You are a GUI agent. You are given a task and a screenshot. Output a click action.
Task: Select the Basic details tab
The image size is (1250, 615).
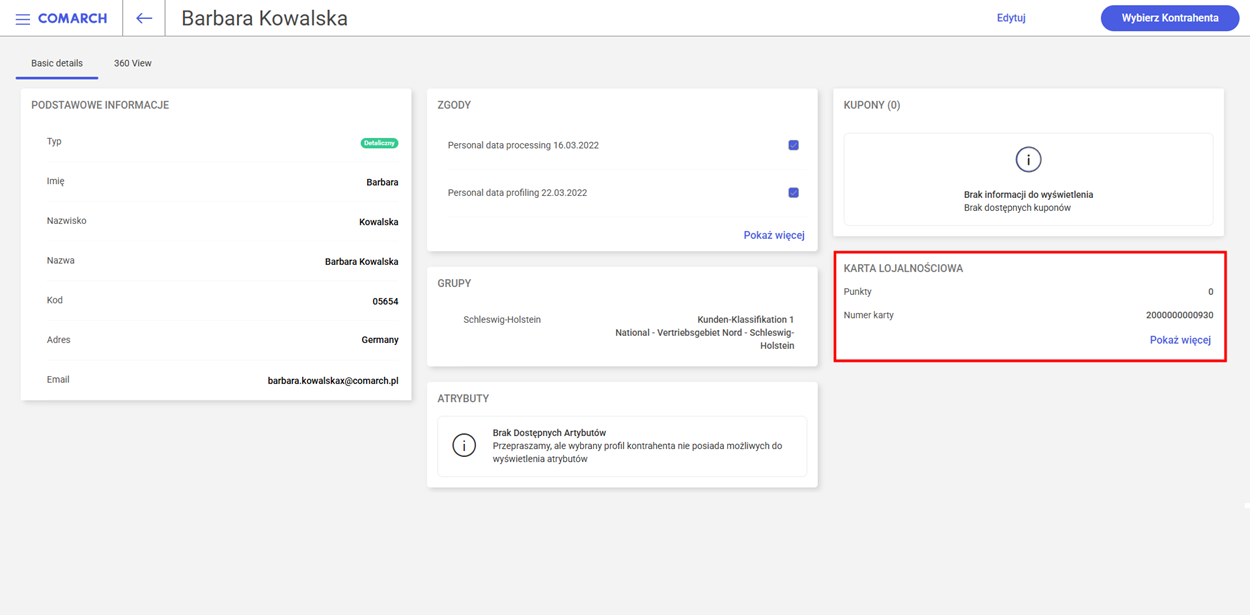tap(57, 63)
